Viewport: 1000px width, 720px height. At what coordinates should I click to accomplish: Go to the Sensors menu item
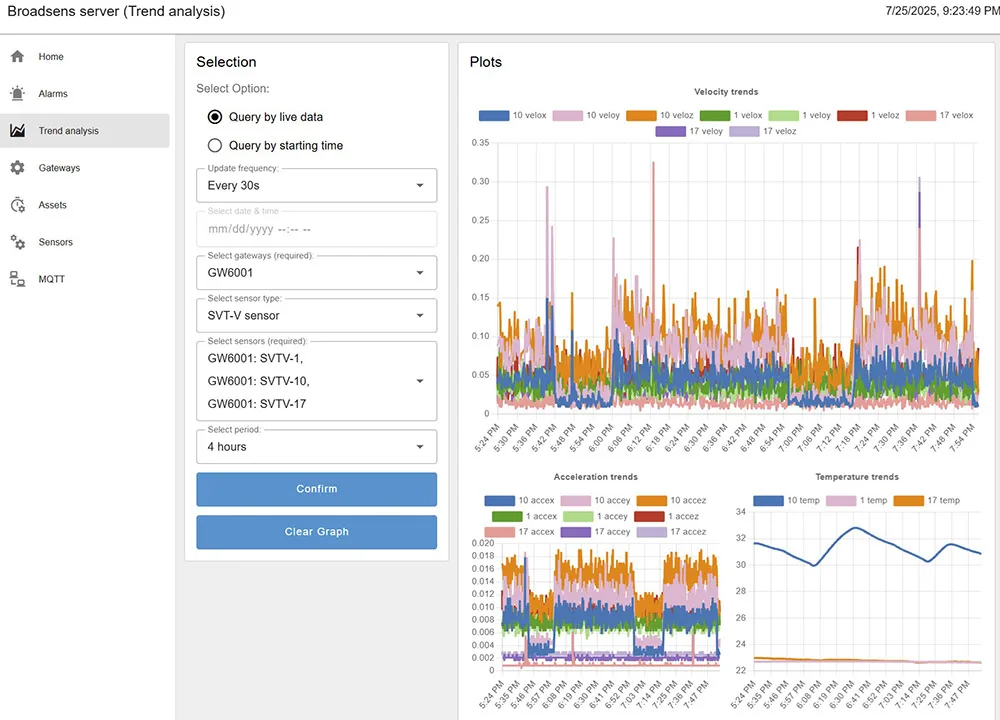click(55, 242)
